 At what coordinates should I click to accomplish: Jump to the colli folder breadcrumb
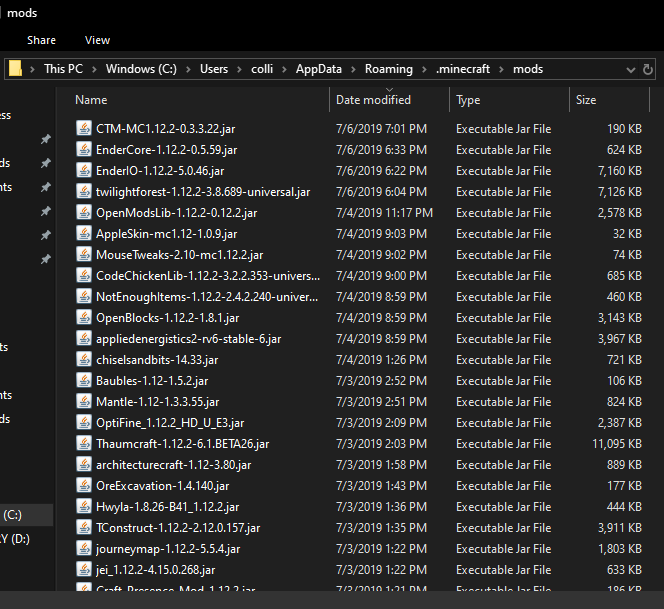pos(262,69)
